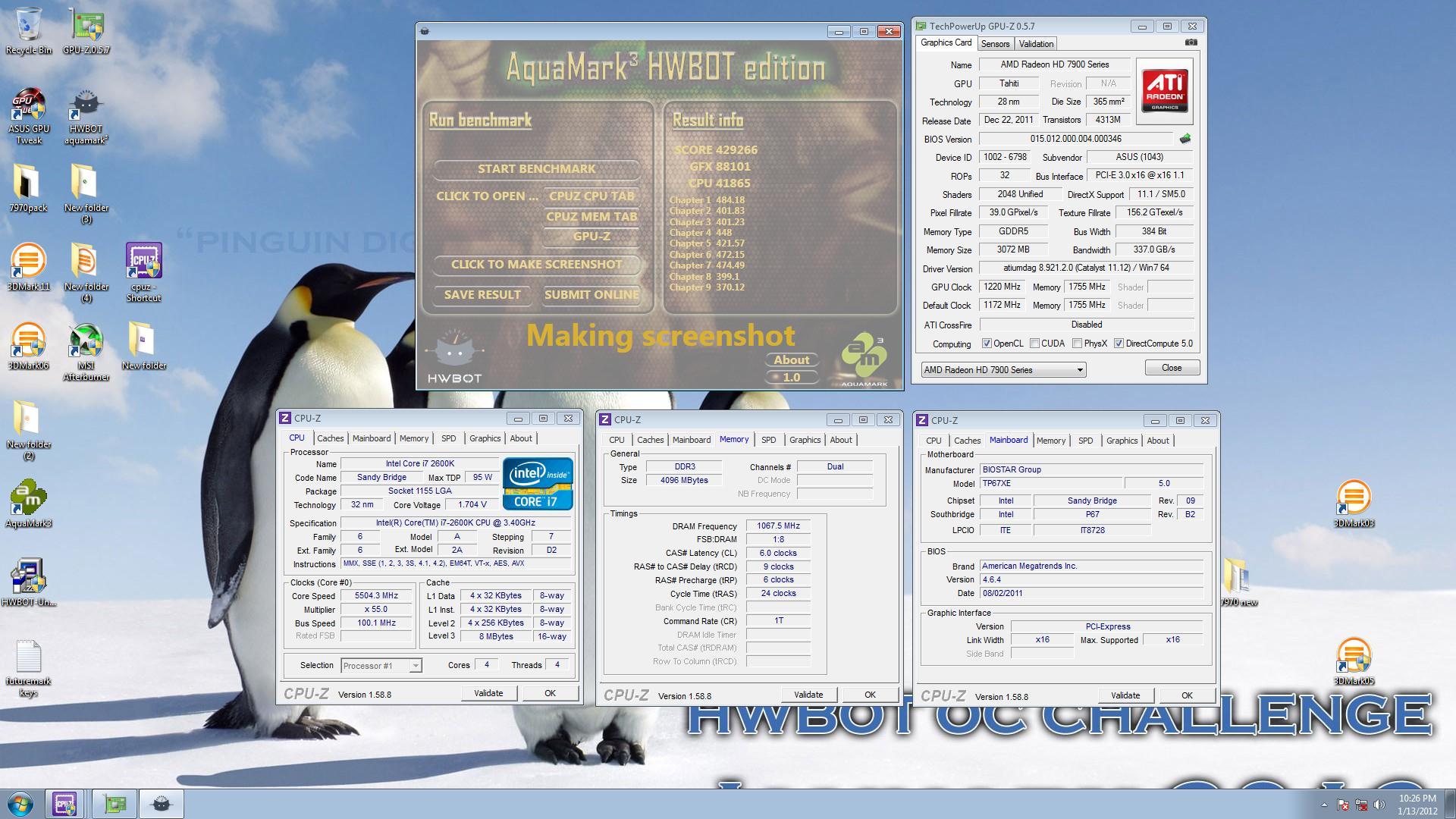Open SPD tab in middle CPU-Z window
Viewport: 1456px width, 819px height.
(768, 440)
